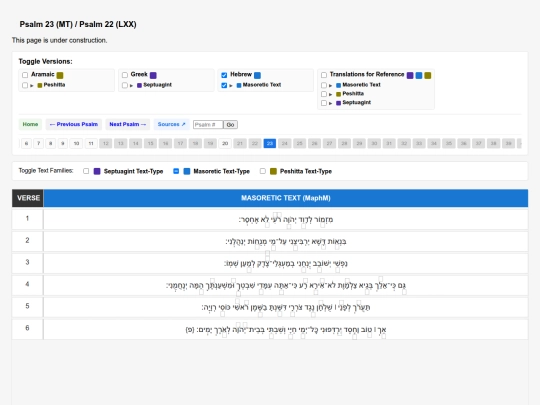
Task: Navigate to the Previous Psalm
Action: click(74, 124)
